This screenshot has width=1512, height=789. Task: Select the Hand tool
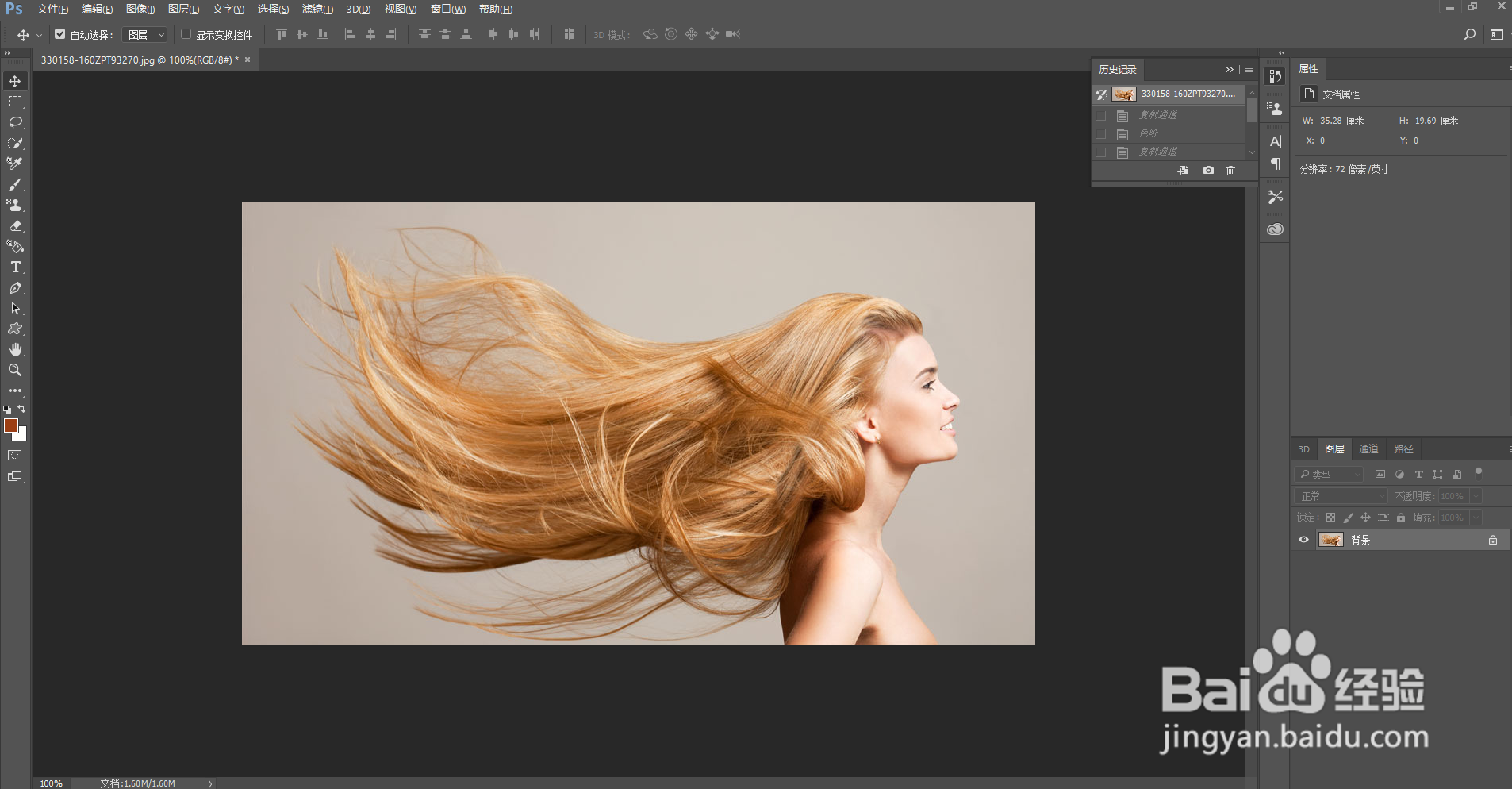(x=15, y=349)
